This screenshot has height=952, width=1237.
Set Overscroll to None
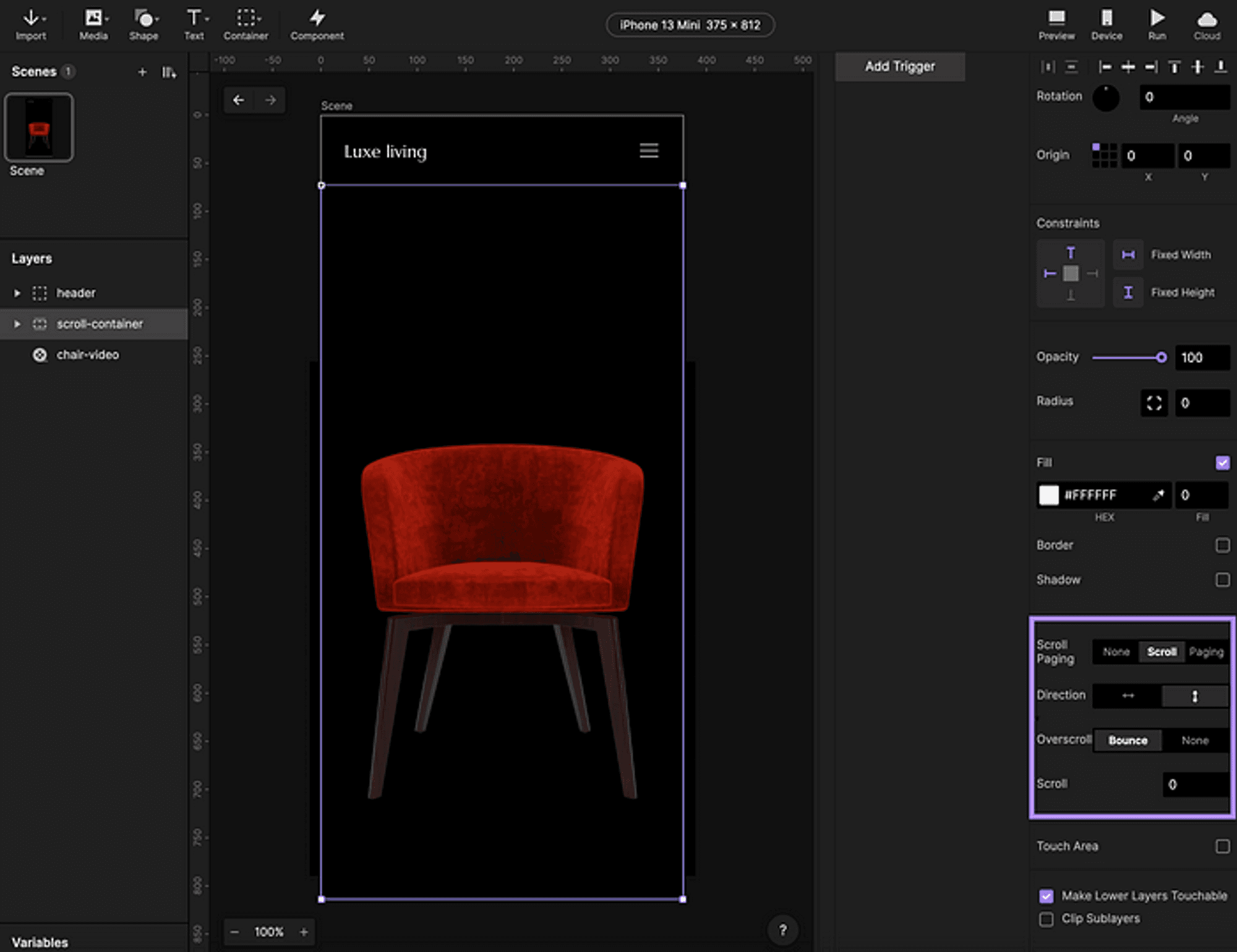[x=1194, y=740]
